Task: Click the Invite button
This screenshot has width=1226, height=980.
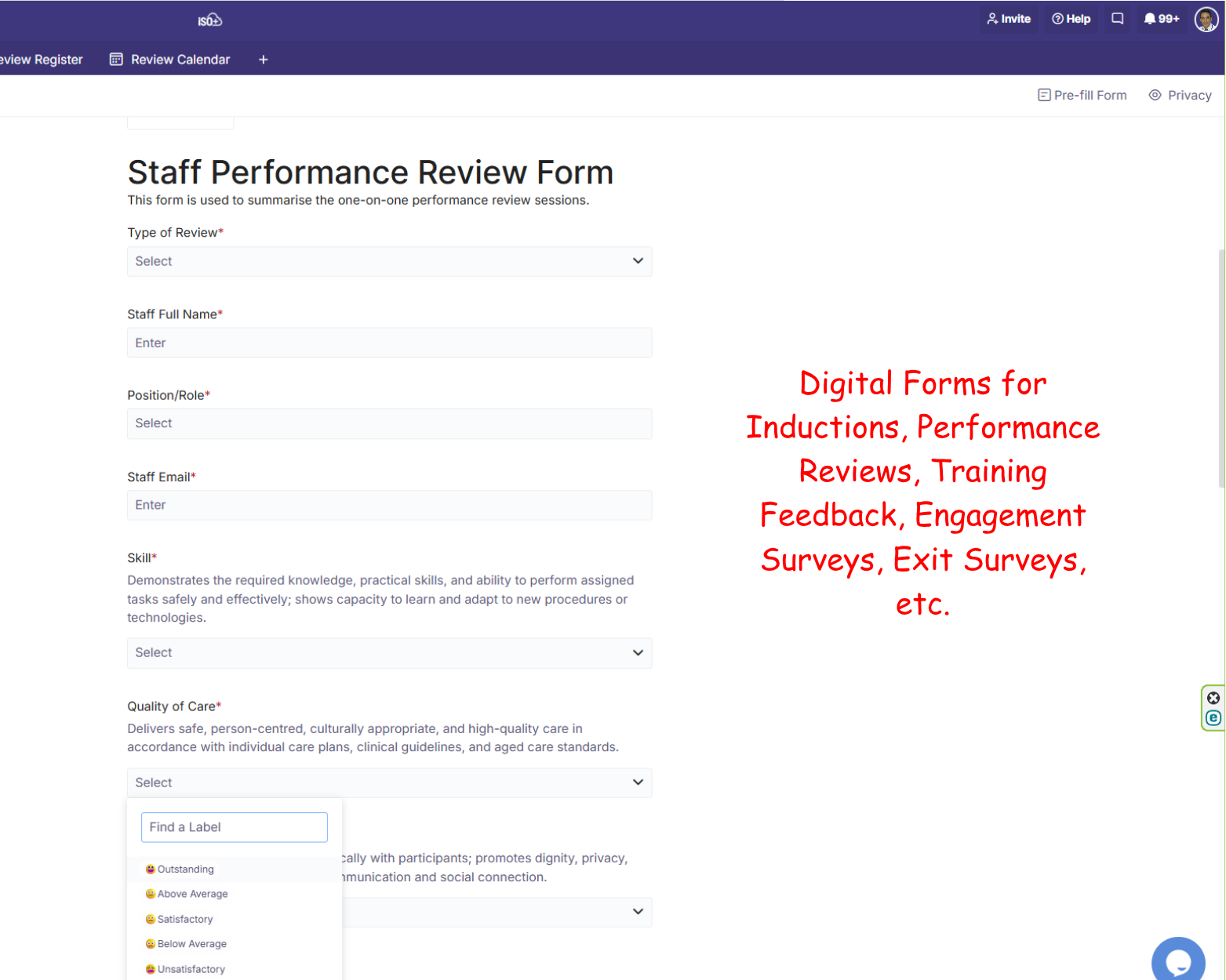Action: 1009,19
